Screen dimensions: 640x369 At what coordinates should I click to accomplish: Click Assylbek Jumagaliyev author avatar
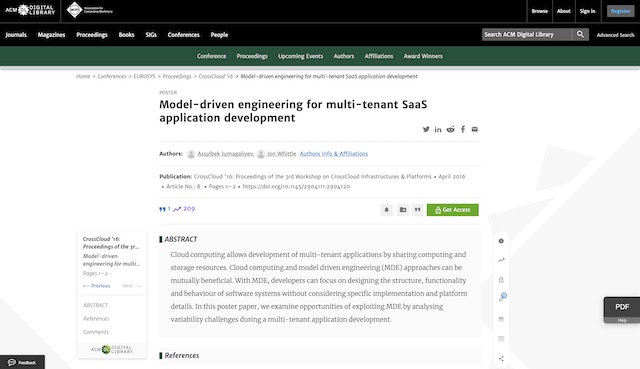tap(191, 154)
